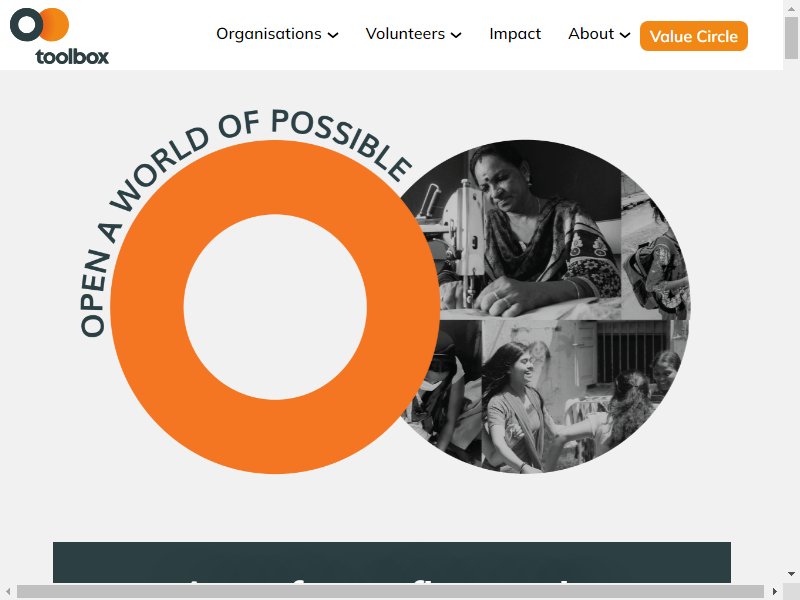Expand the Organisations chevron arrow
800x600 pixels.
click(333, 35)
